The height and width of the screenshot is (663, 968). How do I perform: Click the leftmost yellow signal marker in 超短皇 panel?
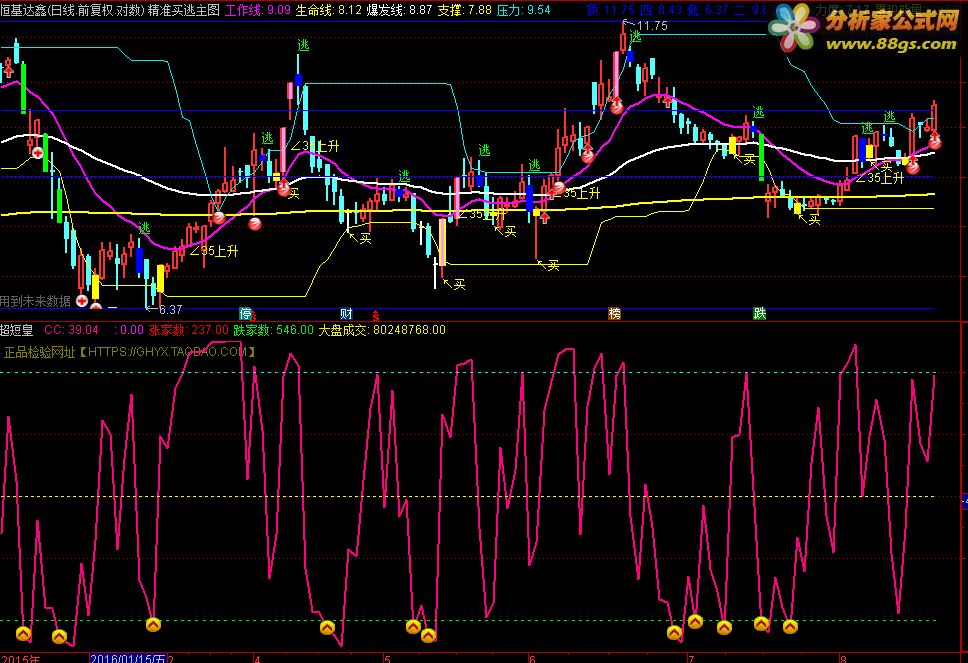pos(23,633)
